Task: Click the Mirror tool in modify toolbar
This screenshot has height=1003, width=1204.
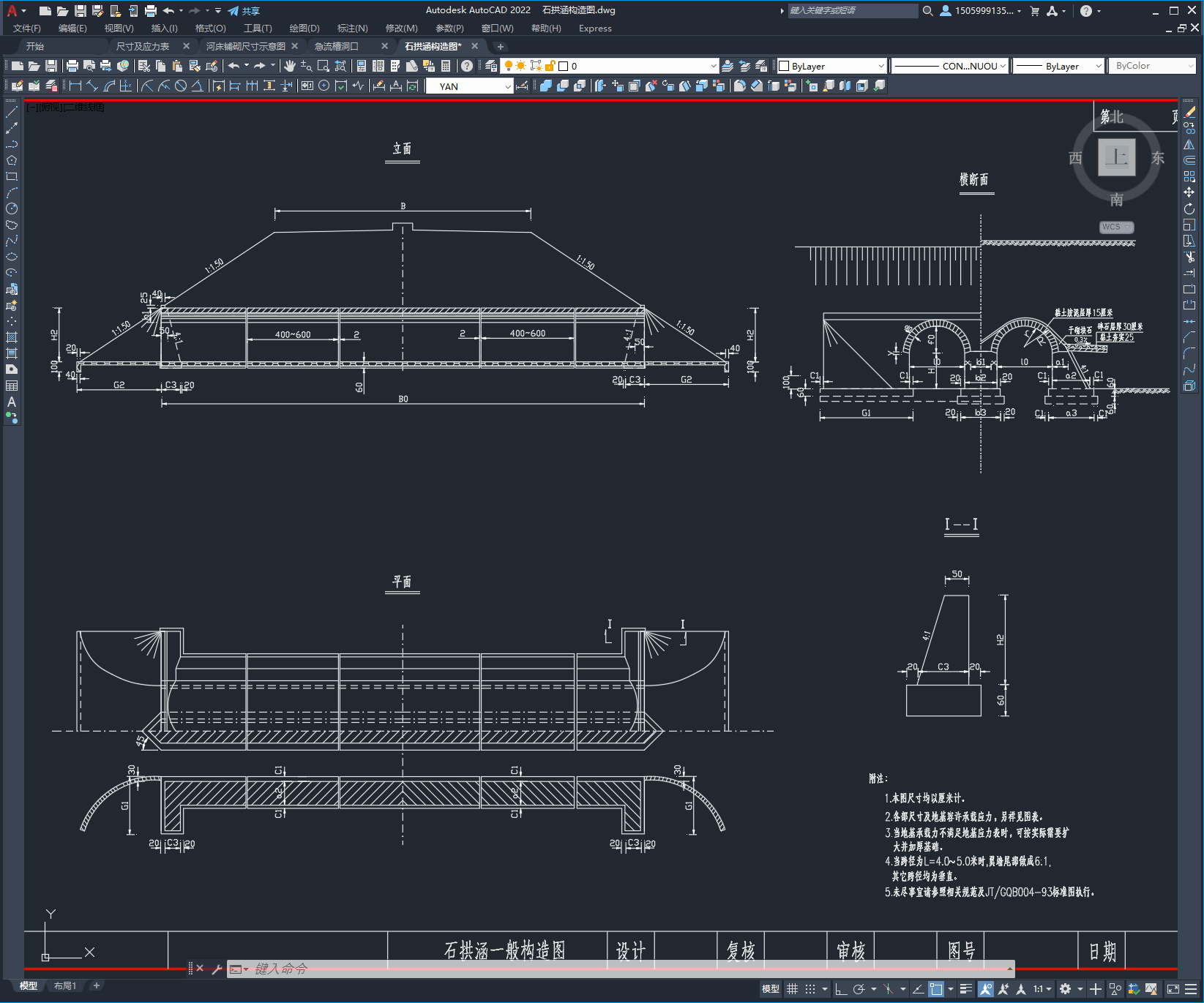Action: coord(1189,144)
